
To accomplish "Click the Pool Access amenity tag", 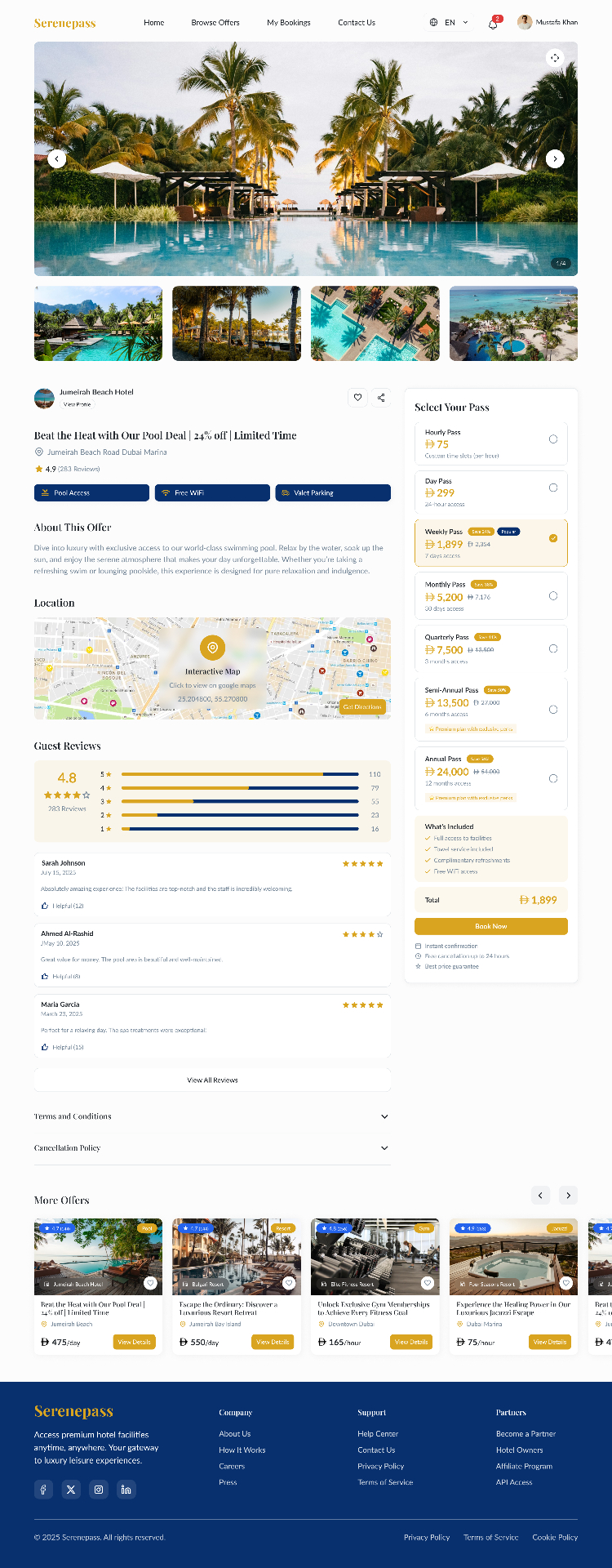I will [x=91, y=492].
